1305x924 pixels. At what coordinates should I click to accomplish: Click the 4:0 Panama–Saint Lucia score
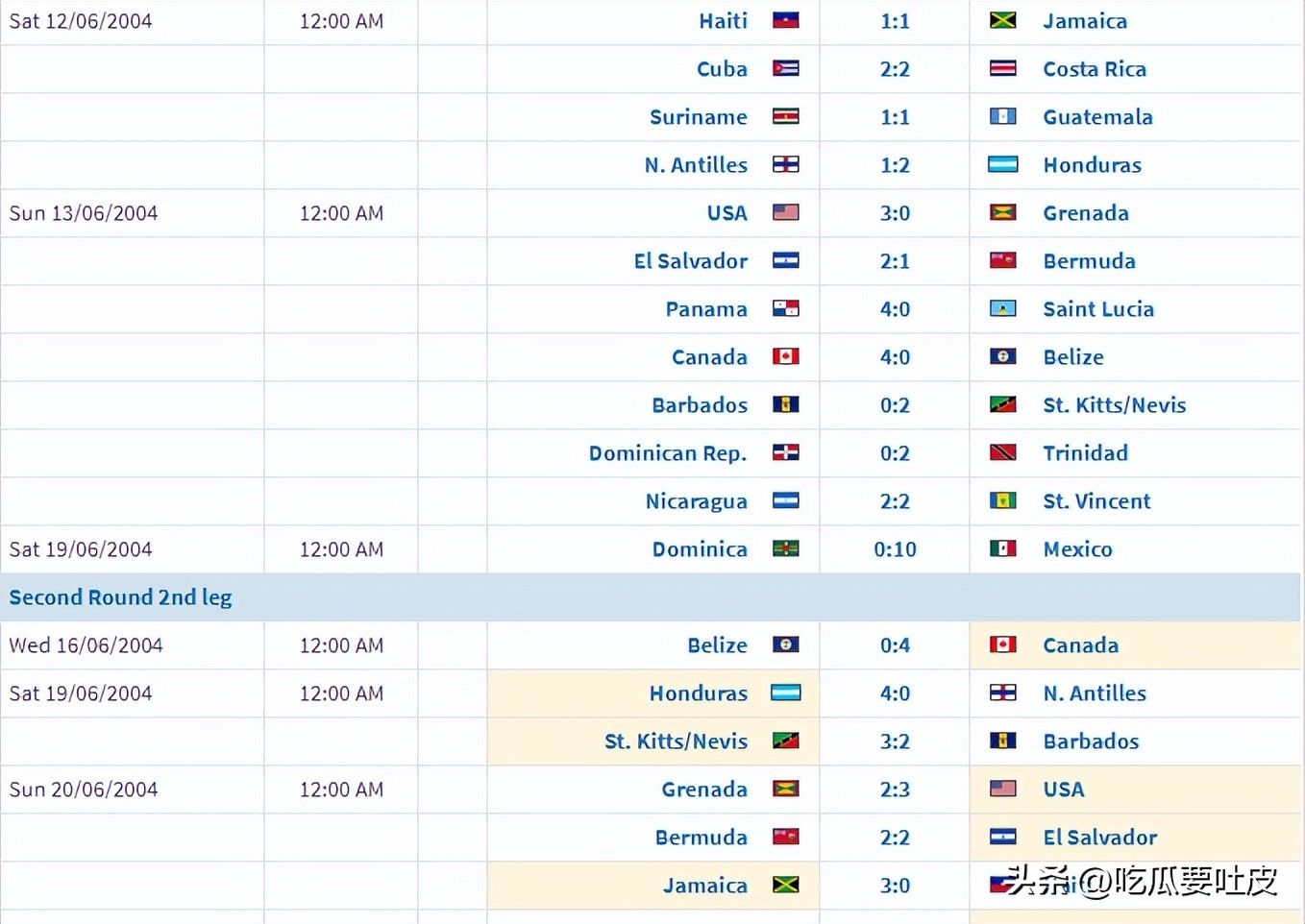coord(895,309)
